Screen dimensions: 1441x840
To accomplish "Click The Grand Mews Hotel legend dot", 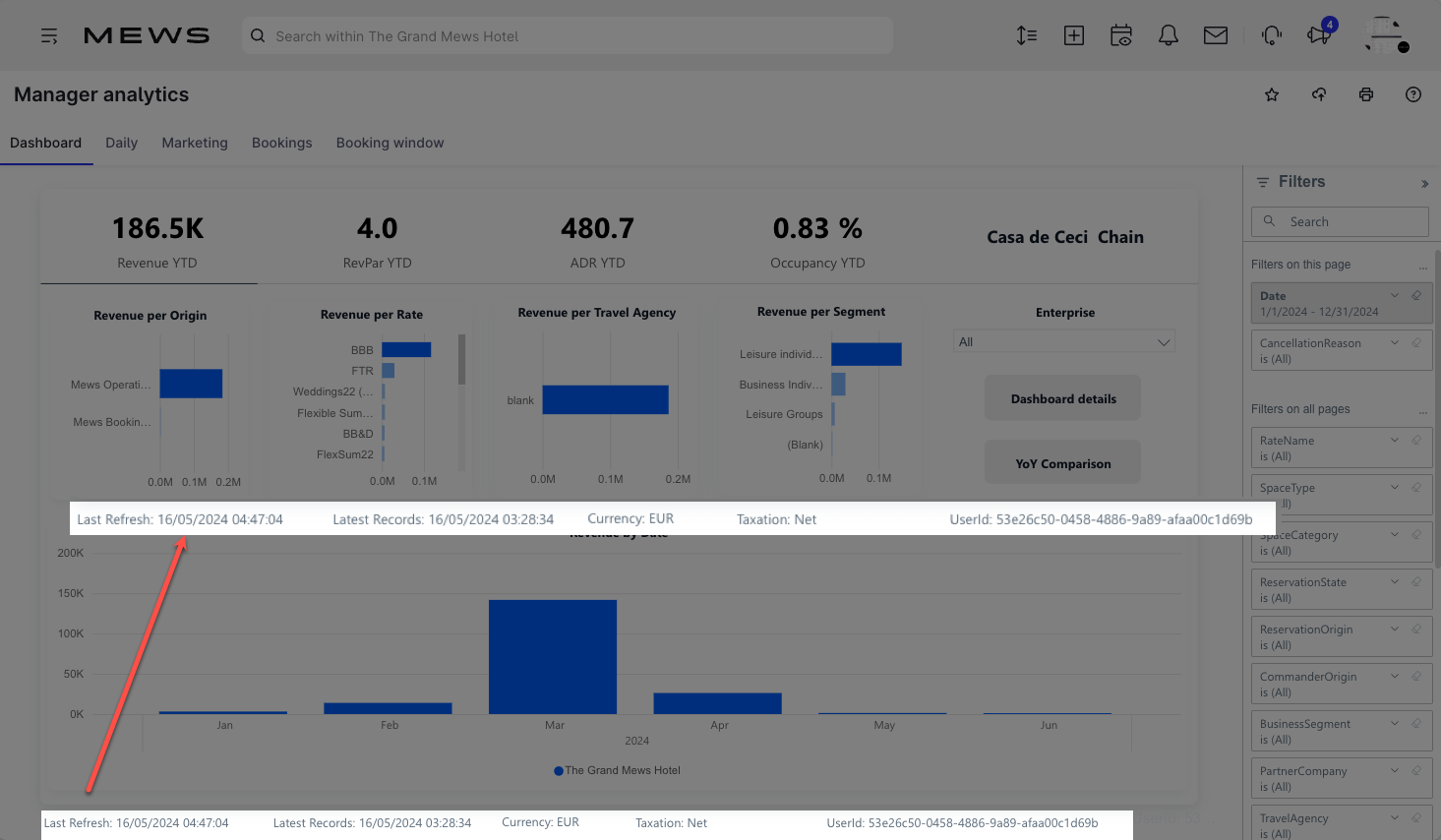I will 559,771.
